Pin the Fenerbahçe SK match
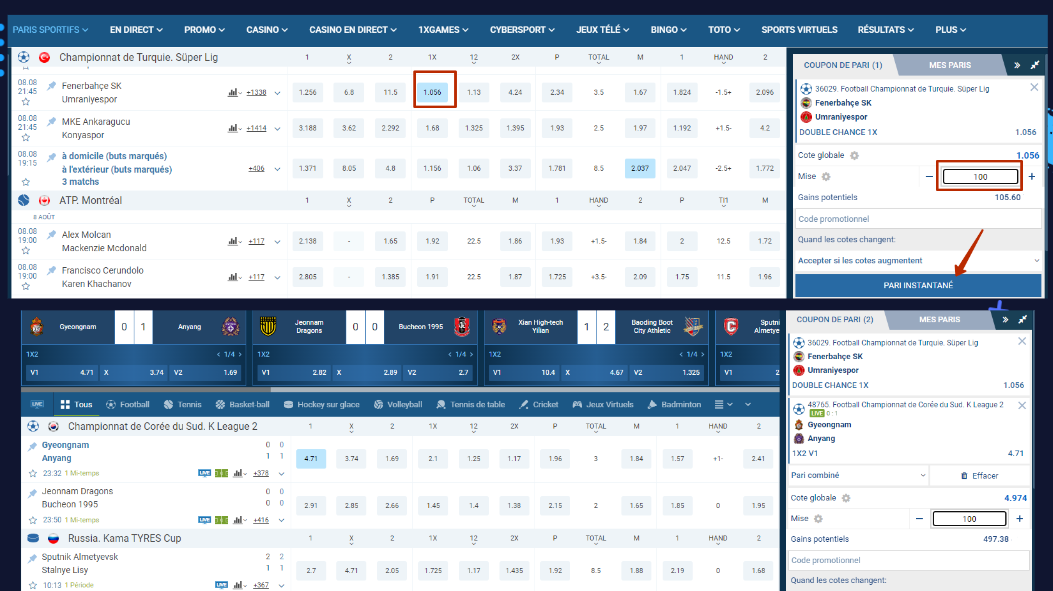The height and width of the screenshot is (591, 1053). (52, 85)
